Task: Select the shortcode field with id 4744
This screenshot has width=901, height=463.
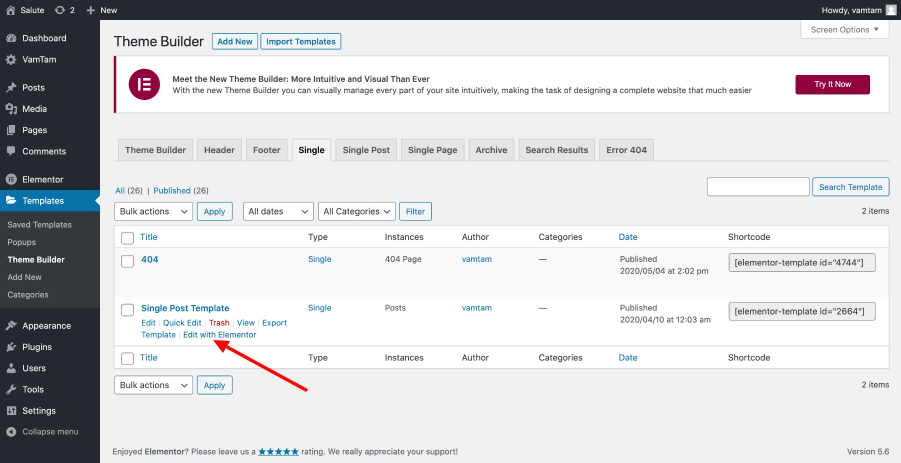Action: pyautogui.click(x=802, y=263)
